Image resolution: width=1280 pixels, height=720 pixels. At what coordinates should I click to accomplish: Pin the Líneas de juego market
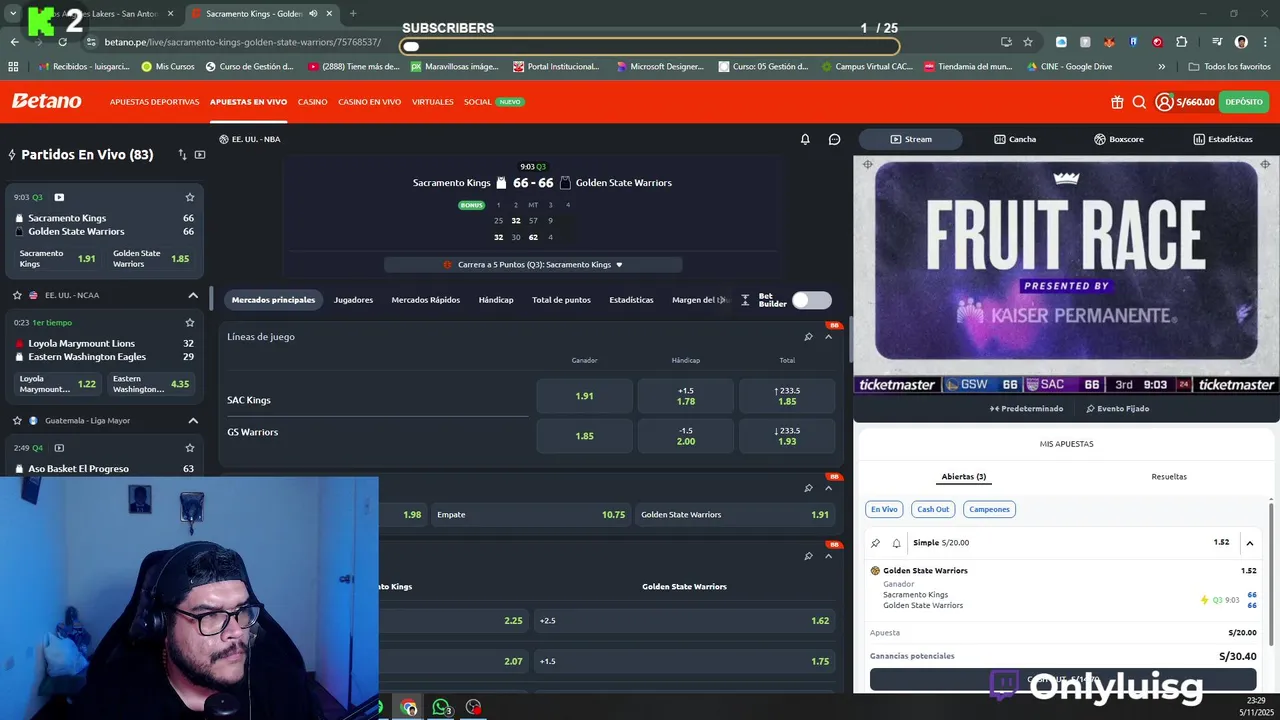[808, 337]
